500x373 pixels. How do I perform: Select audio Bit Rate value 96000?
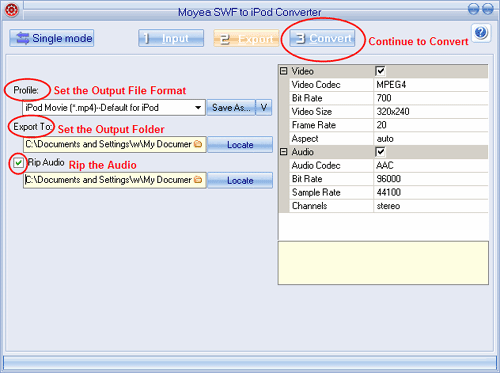[431, 179]
